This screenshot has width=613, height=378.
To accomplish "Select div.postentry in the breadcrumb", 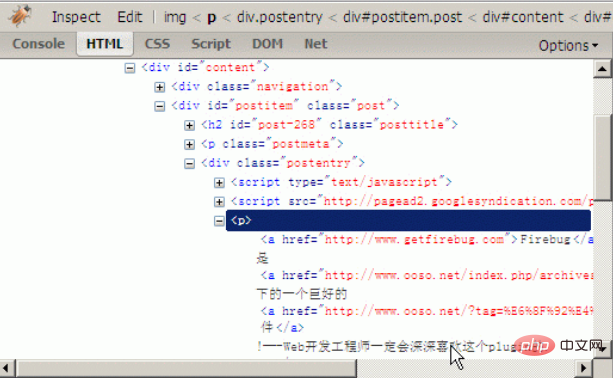I will (x=280, y=17).
